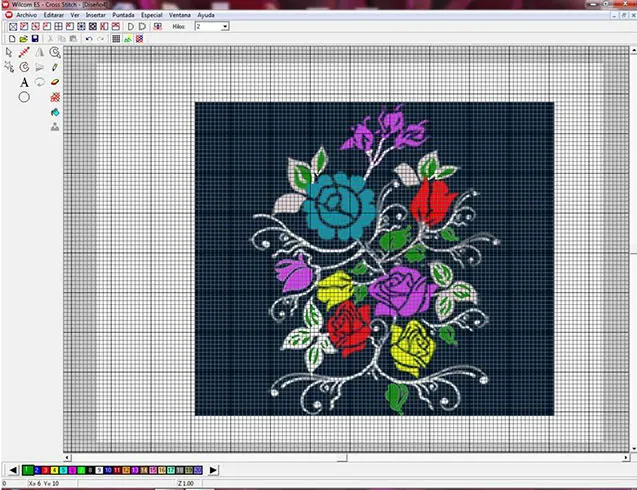This screenshot has height=490, width=637.
Task: Open the Ayuda menu
Action: tap(206, 15)
